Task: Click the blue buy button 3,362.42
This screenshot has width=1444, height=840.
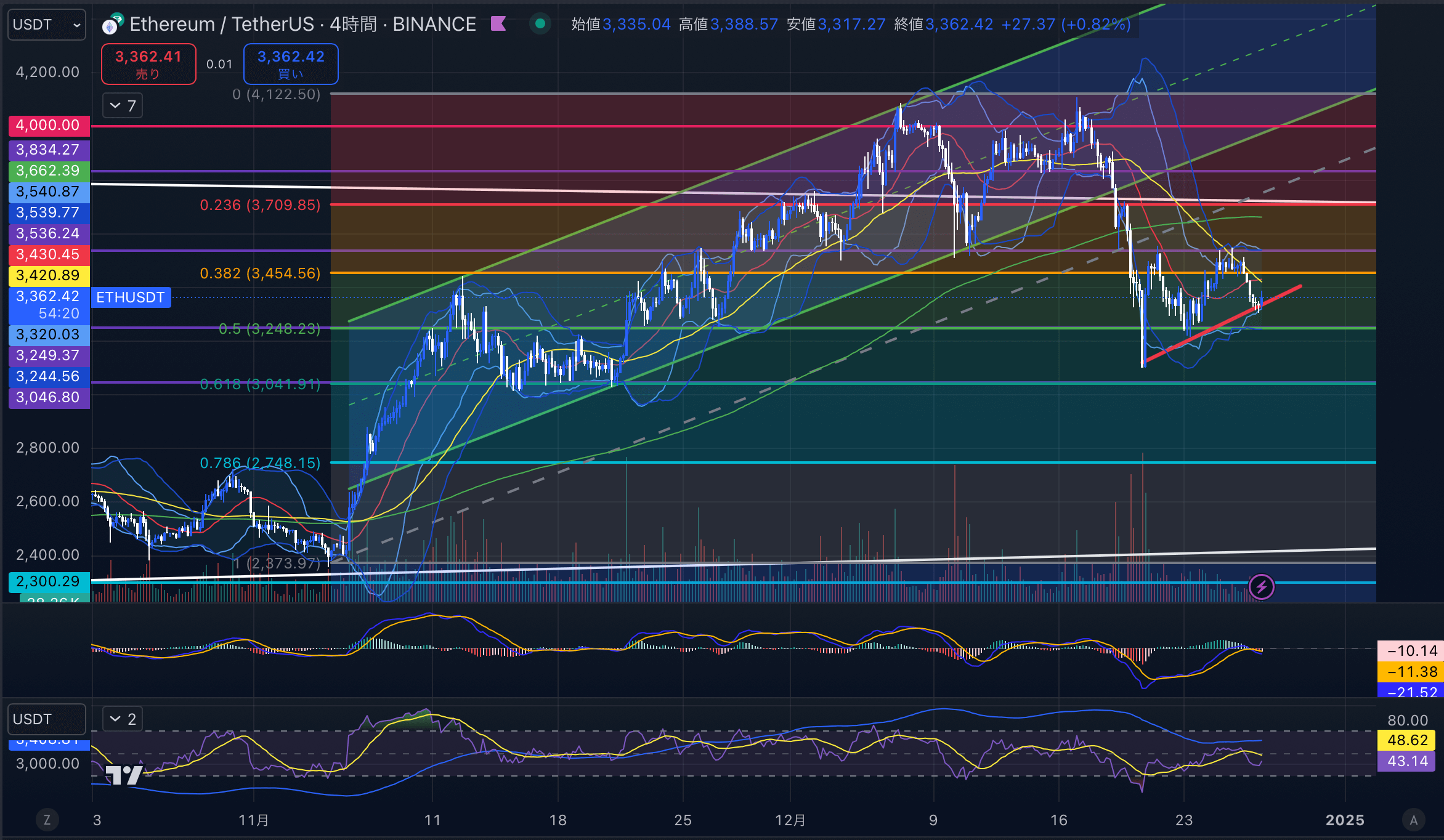Action: tap(291, 64)
